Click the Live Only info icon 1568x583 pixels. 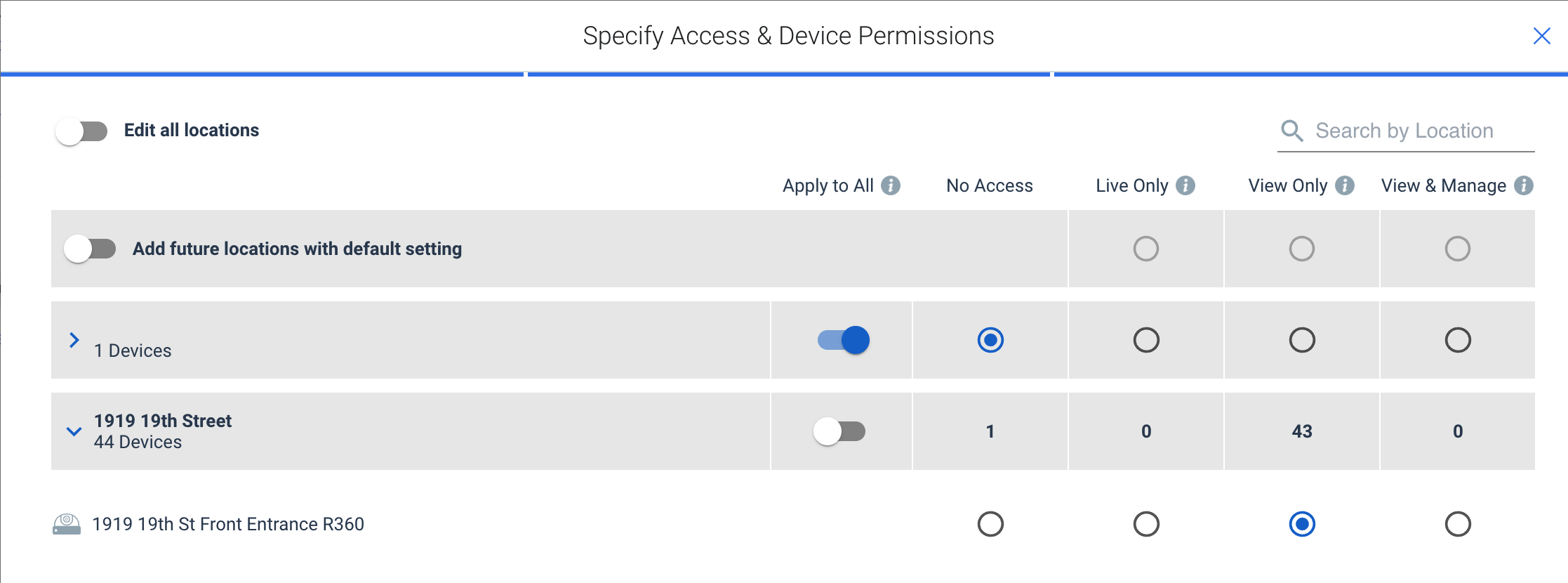[1185, 185]
